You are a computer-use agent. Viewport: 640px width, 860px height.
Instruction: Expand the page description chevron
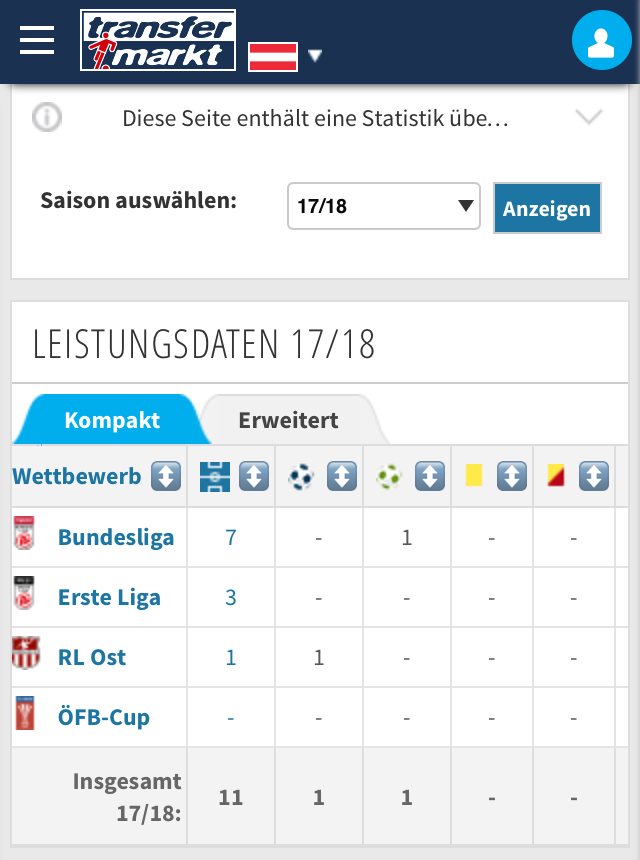tap(589, 116)
